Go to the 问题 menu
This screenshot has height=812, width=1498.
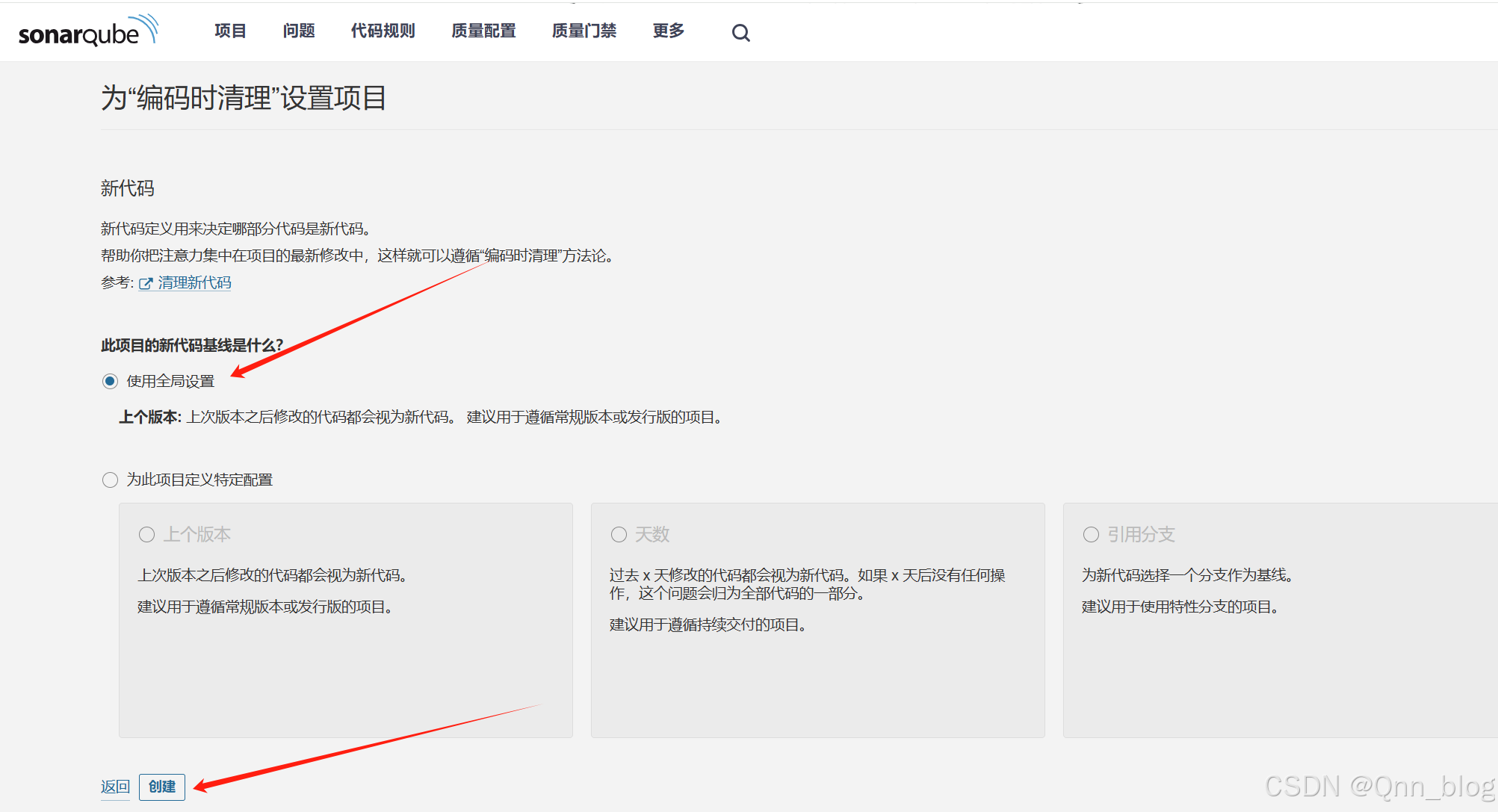coord(299,31)
